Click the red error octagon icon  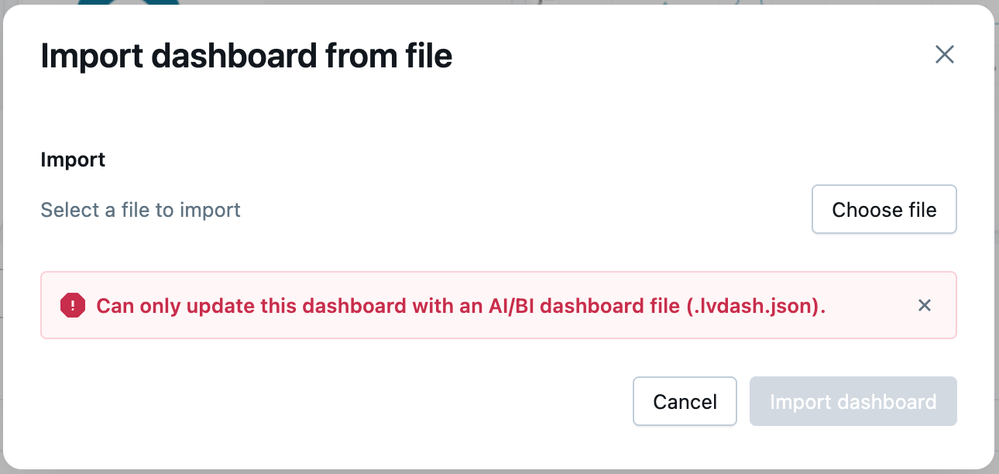[73, 305]
